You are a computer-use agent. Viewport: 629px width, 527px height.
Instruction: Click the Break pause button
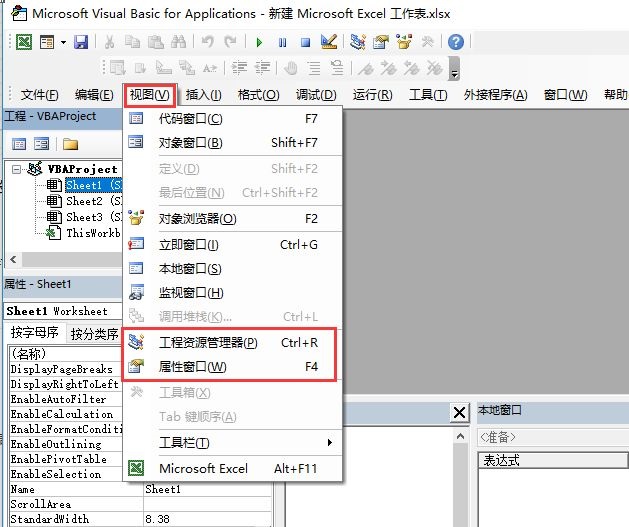point(282,42)
